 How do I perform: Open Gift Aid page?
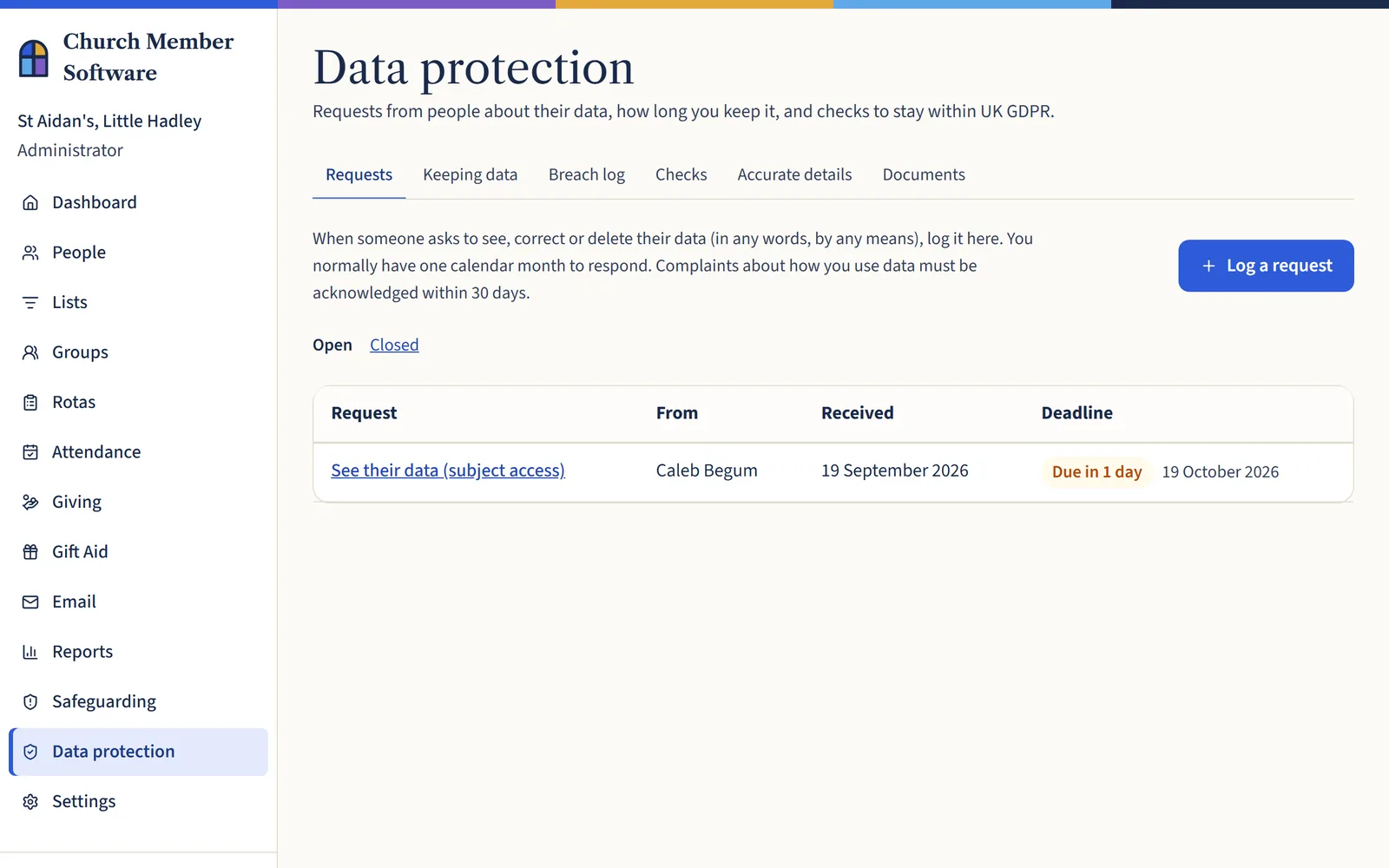tap(138, 552)
